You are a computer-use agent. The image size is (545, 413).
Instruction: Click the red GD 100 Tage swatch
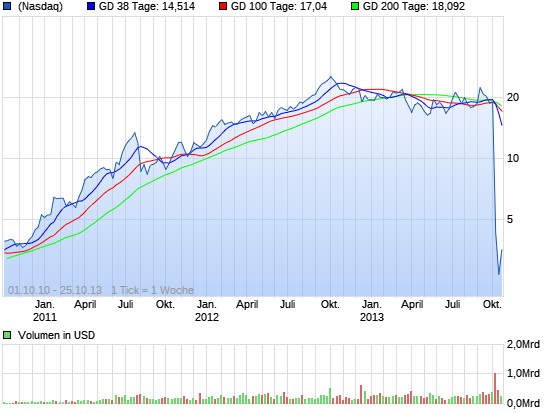click(x=223, y=6)
